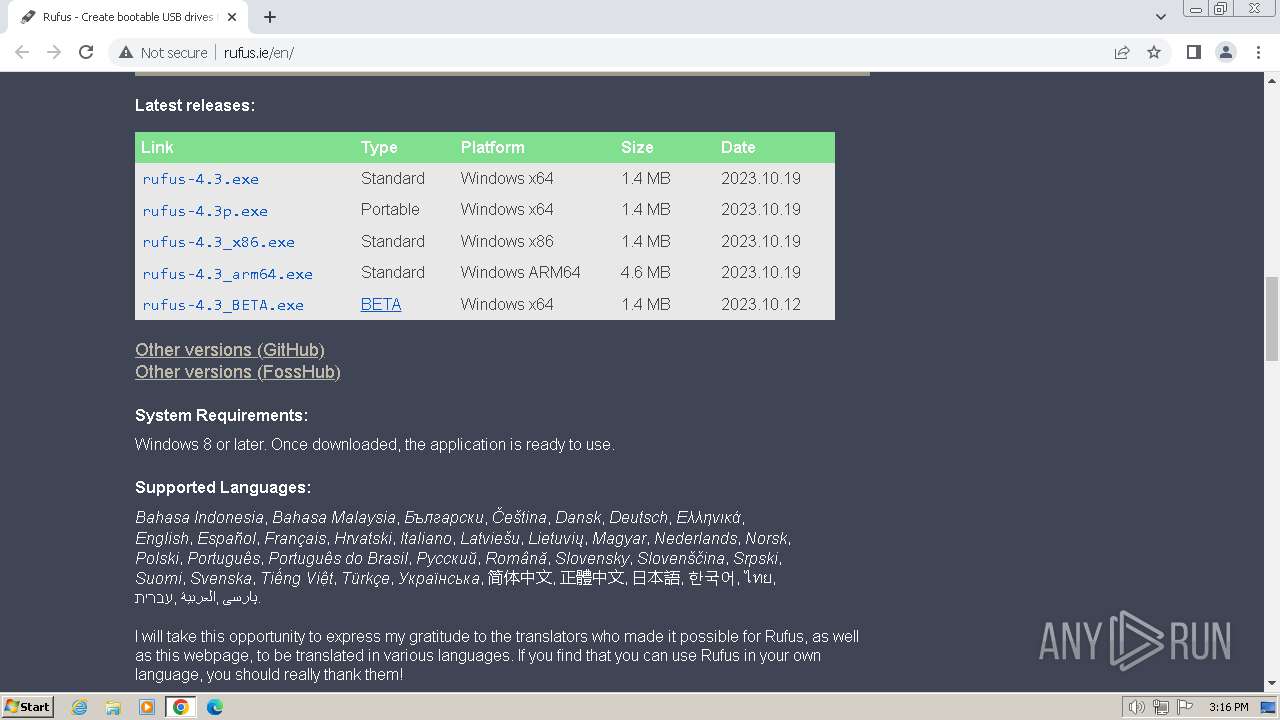Switch to Chrome in the taskbar
The height and width of the screenshot is (720, 1280).
coord(180,707)
